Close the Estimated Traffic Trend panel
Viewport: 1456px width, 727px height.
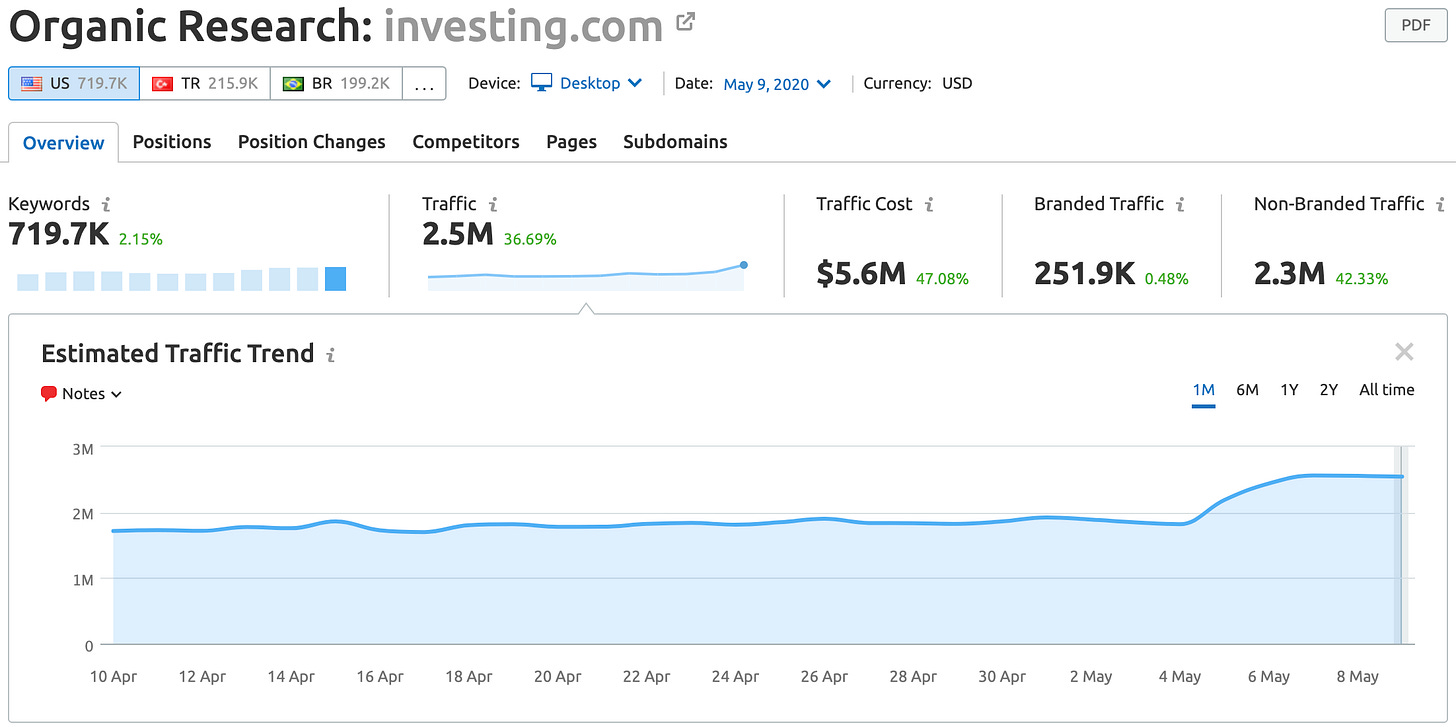click(1404, 351)
